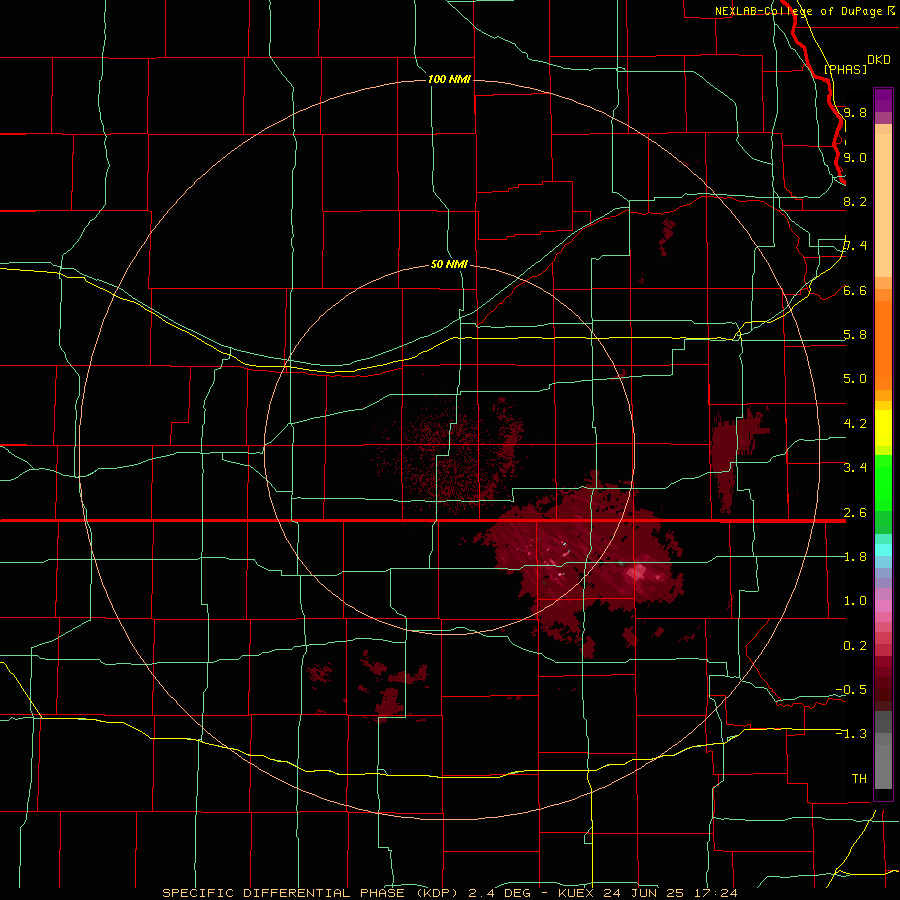Click the 5.0 value on color scale
Viewport: 900px width, 900px height.
(x=855, y=379)
